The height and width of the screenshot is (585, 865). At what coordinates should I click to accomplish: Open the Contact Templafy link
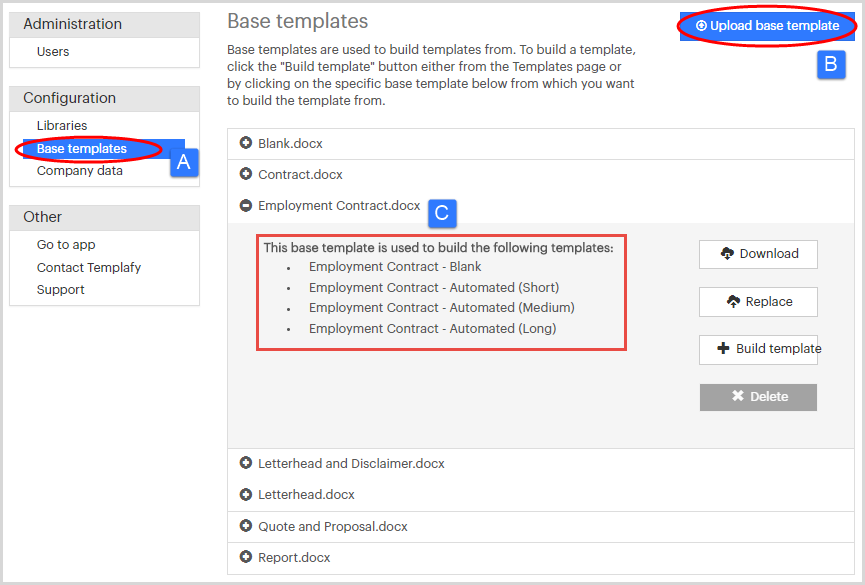89,268
